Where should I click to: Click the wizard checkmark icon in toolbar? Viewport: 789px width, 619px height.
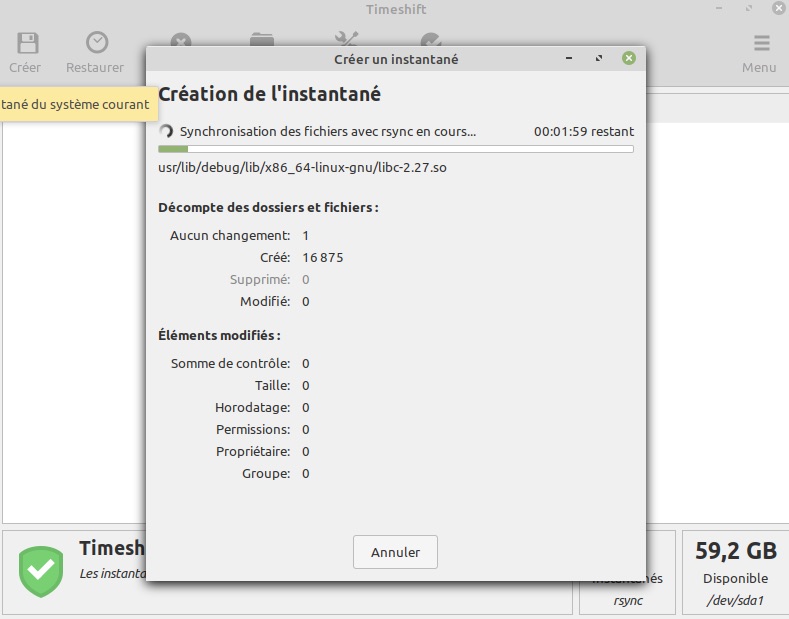point(430,41)
